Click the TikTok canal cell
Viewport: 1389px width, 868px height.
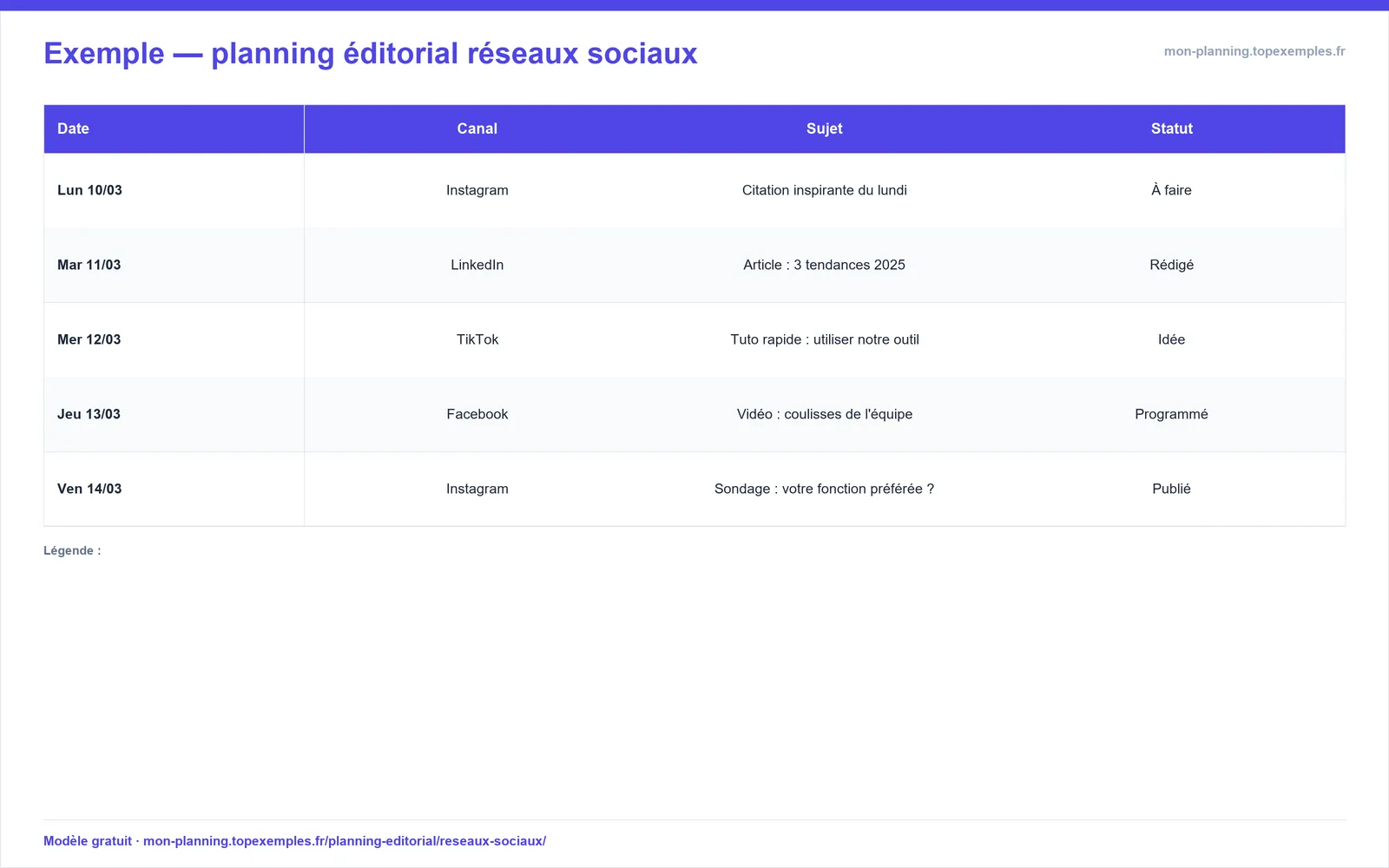click(x=477, y=339)
